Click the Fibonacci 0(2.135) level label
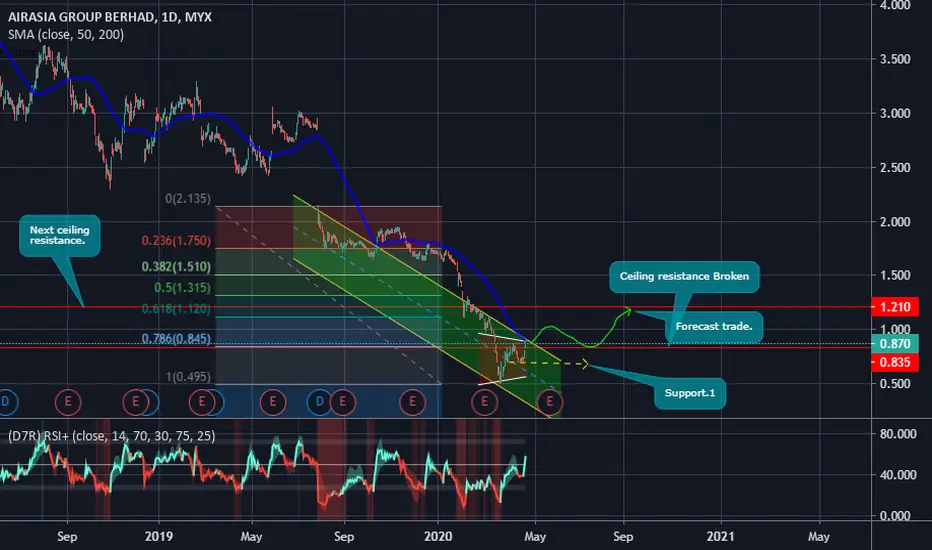 point(188,199)
